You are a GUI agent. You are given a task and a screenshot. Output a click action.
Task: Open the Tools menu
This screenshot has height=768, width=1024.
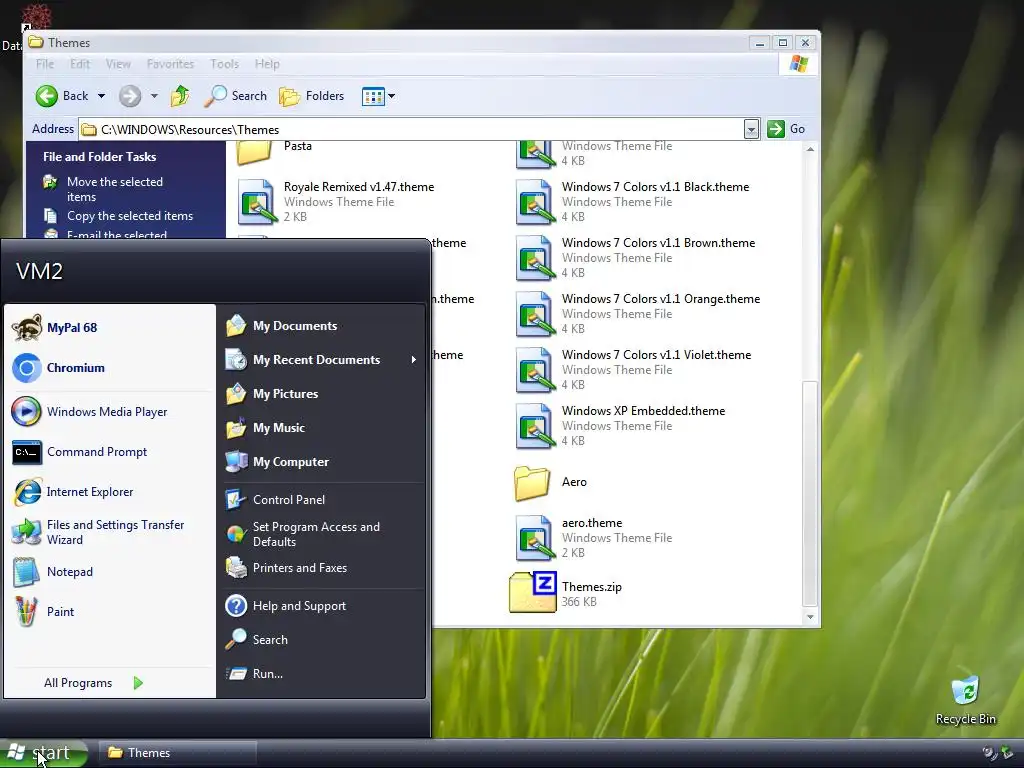[x=224, y=64]
